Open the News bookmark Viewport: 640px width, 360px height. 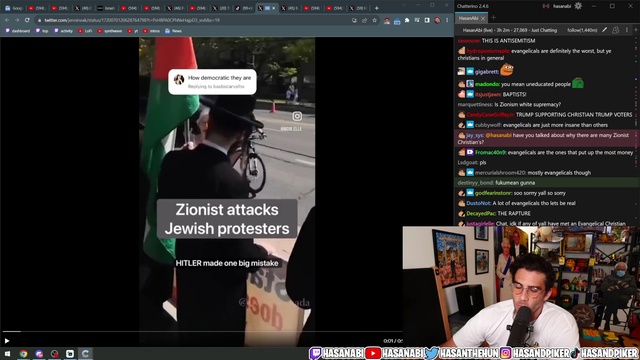(173, 31)
